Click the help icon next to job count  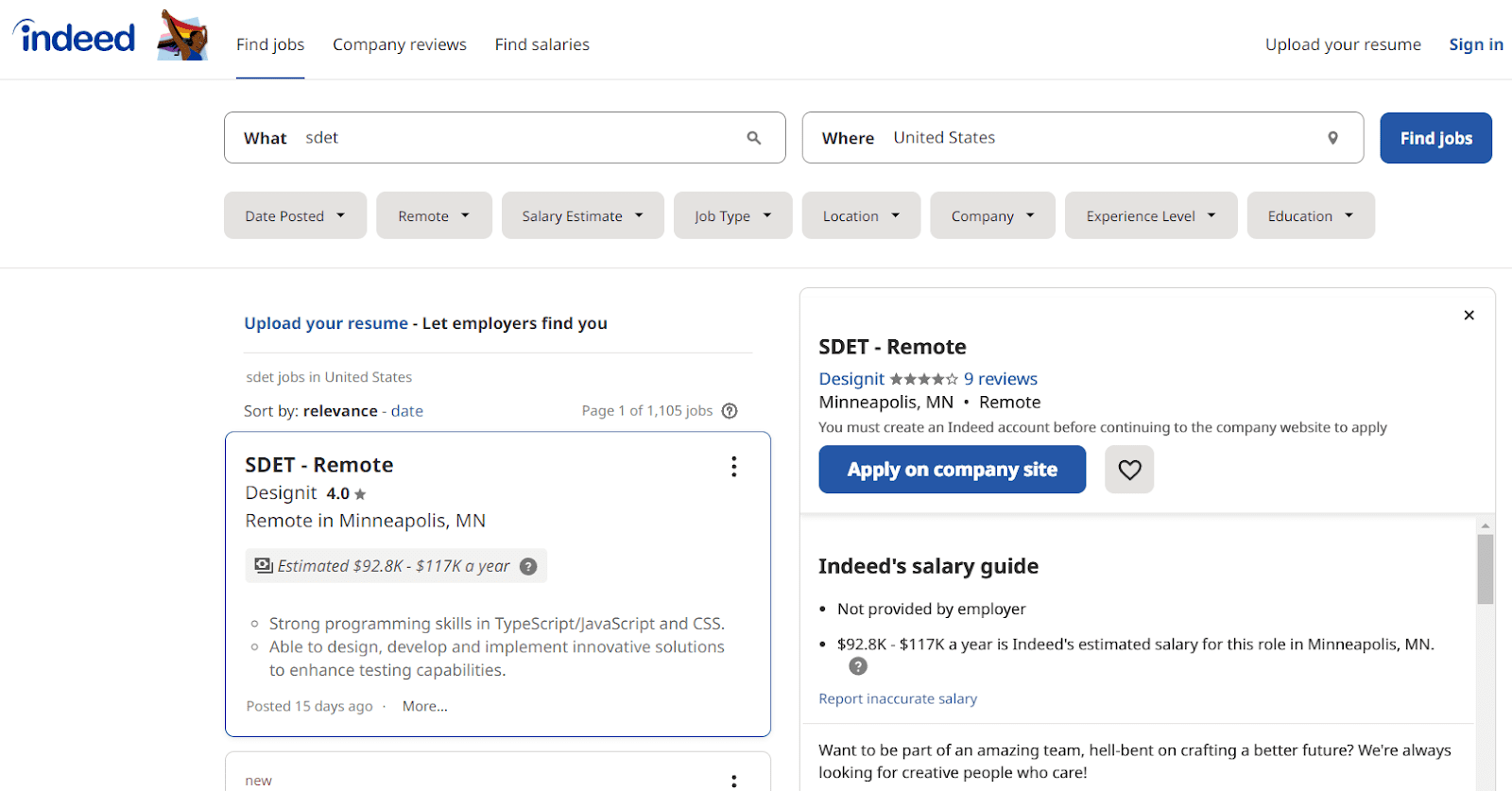pyautogui.click(x=730, y=411)
